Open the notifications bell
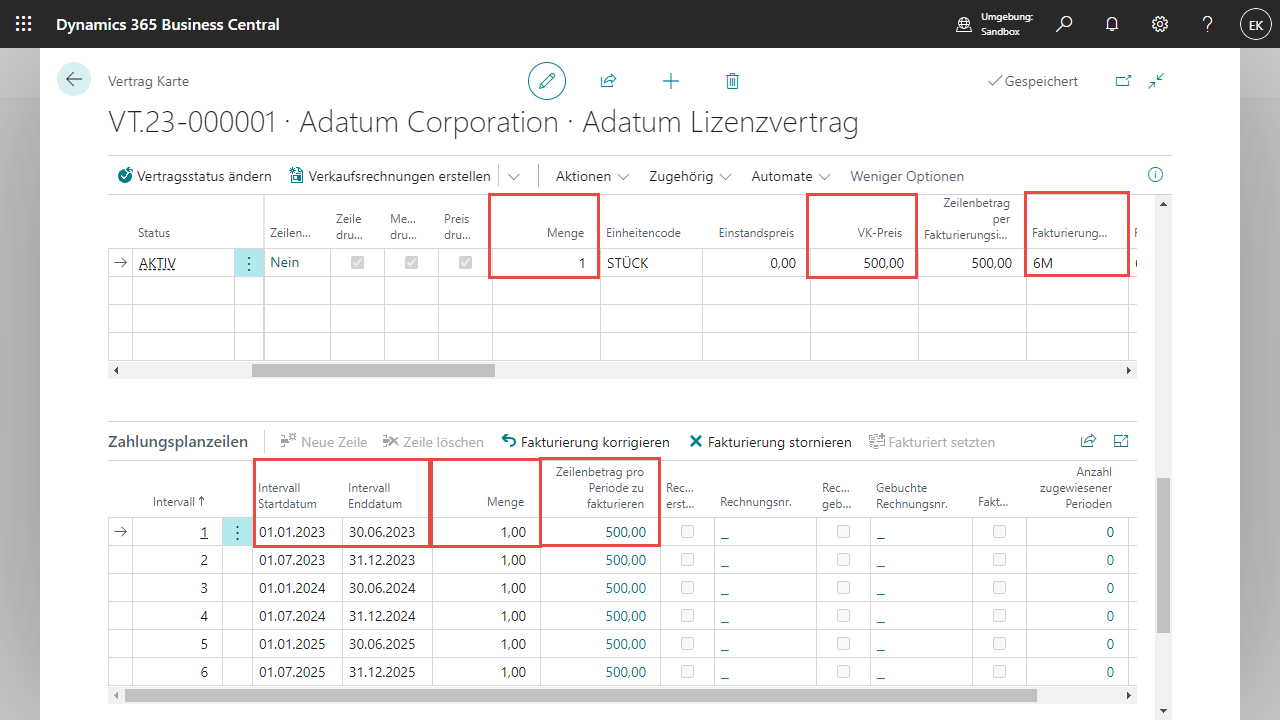Image resolution: width=1280 pixels, height=720 pixels. coord(1112,24)
